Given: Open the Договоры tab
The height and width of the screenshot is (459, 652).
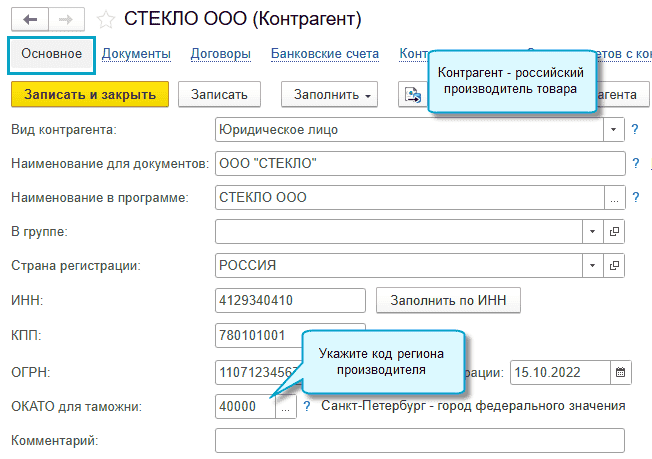Looking at the screenshot, I should (217, 53).
